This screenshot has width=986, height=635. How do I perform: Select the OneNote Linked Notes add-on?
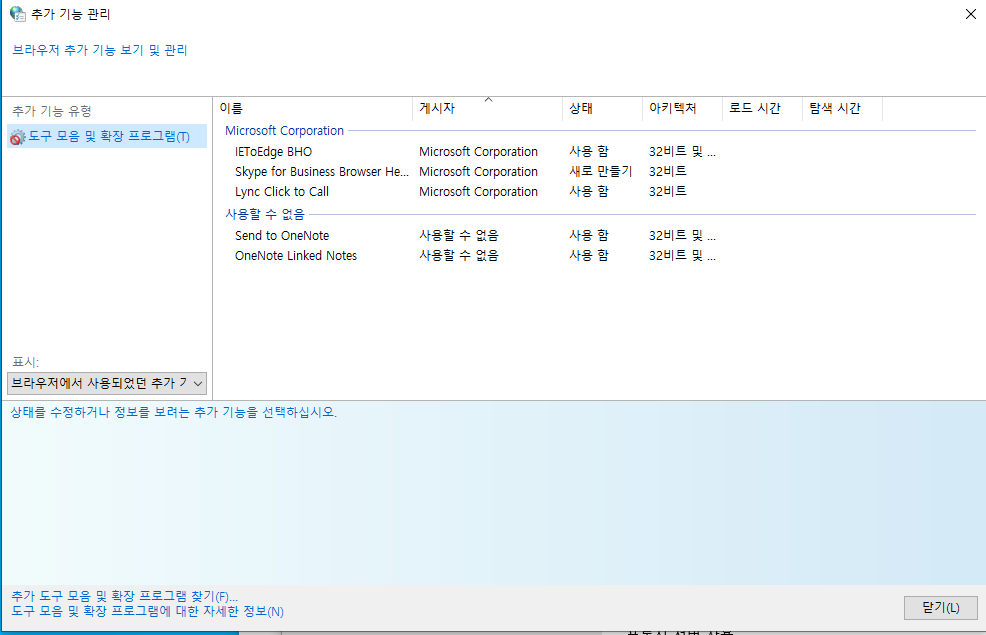(296, 256)
